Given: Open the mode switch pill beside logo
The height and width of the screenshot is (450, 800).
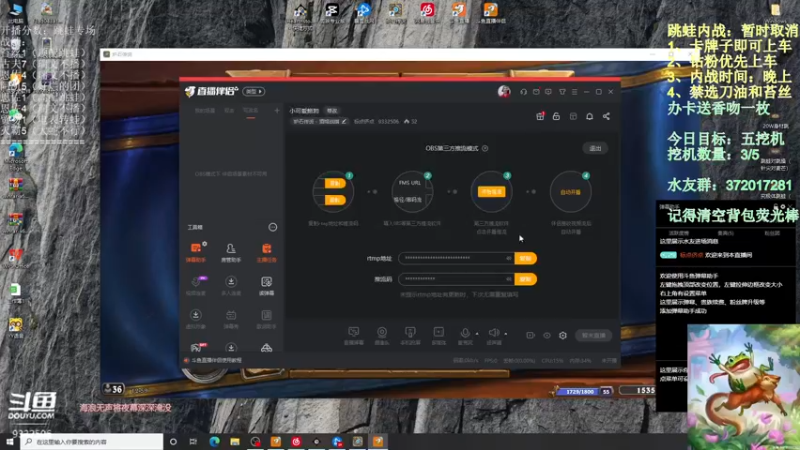Looking at the screenshot, I should pos(254,91).
